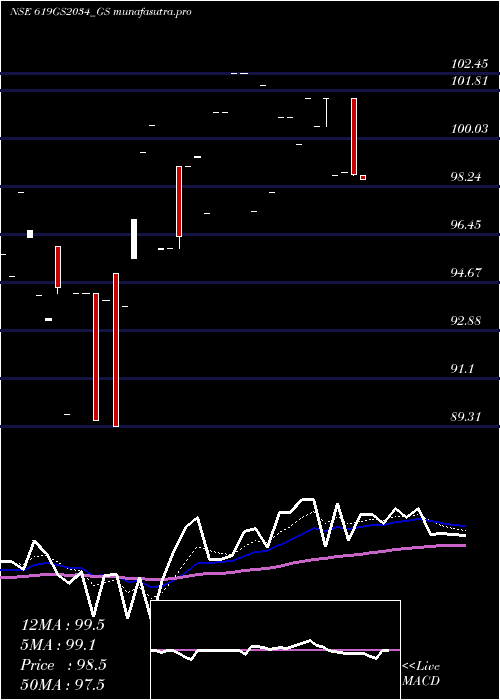Click inside the MACD inset chart
Image resolution: width=500 pixels, height=700 pixels.
click(x=275, y=650)
